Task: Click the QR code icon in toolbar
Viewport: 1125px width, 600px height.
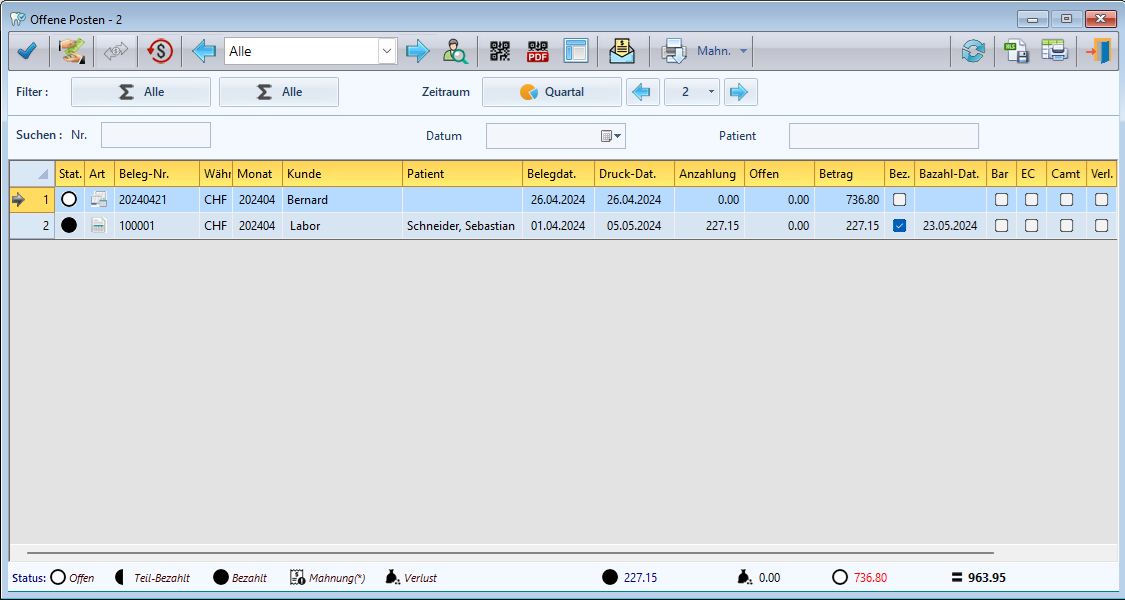Action: click(500, 51)
